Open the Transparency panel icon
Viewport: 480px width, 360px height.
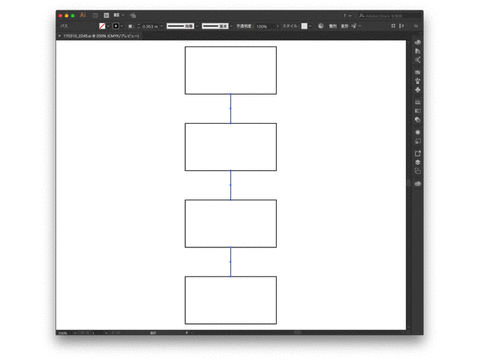(418, 120)
